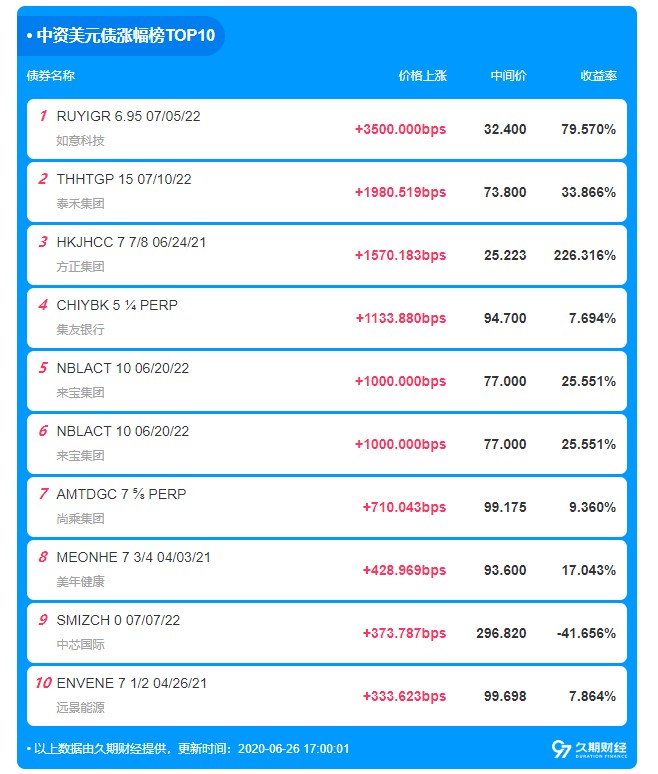Sort by 价格上涨 column header

421,76
